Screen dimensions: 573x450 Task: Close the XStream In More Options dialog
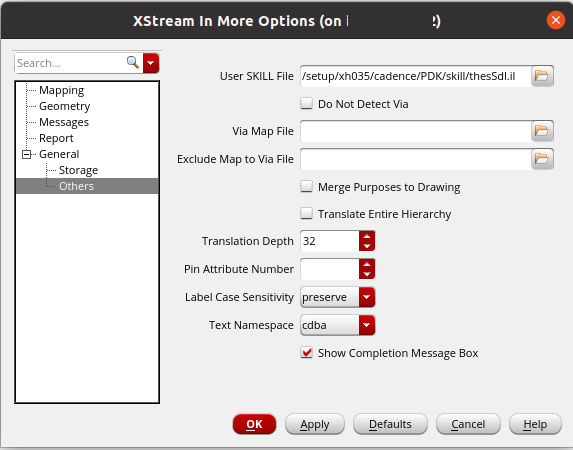pos(556,20)
